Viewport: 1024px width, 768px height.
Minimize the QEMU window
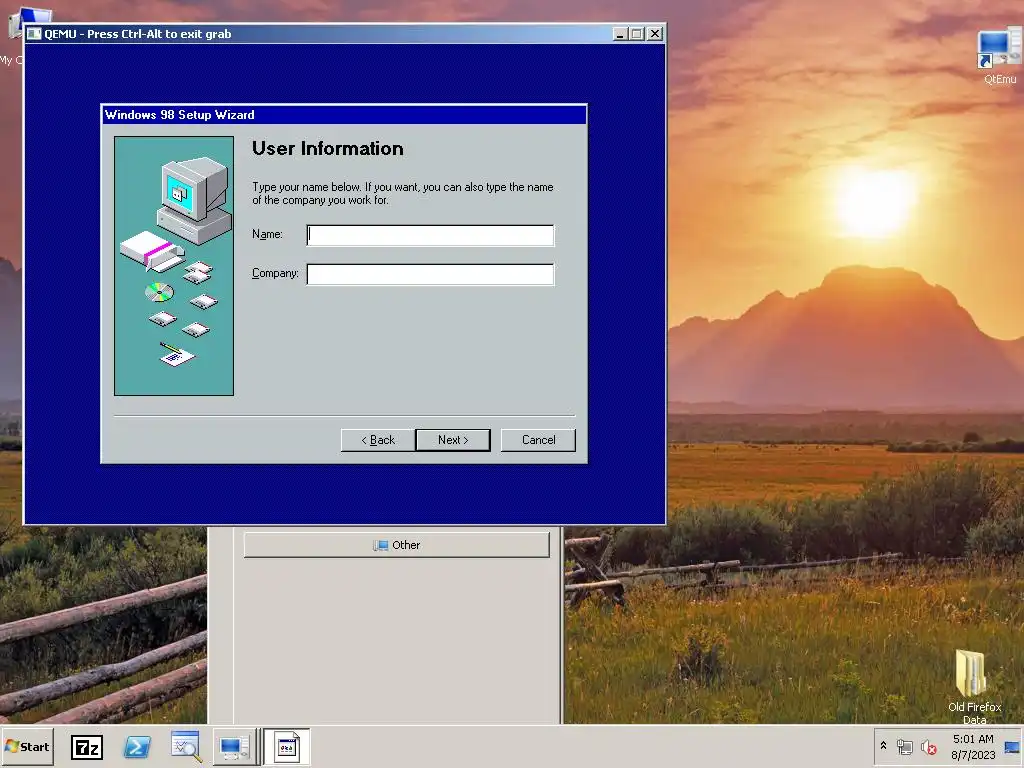[x=620, y=34]
